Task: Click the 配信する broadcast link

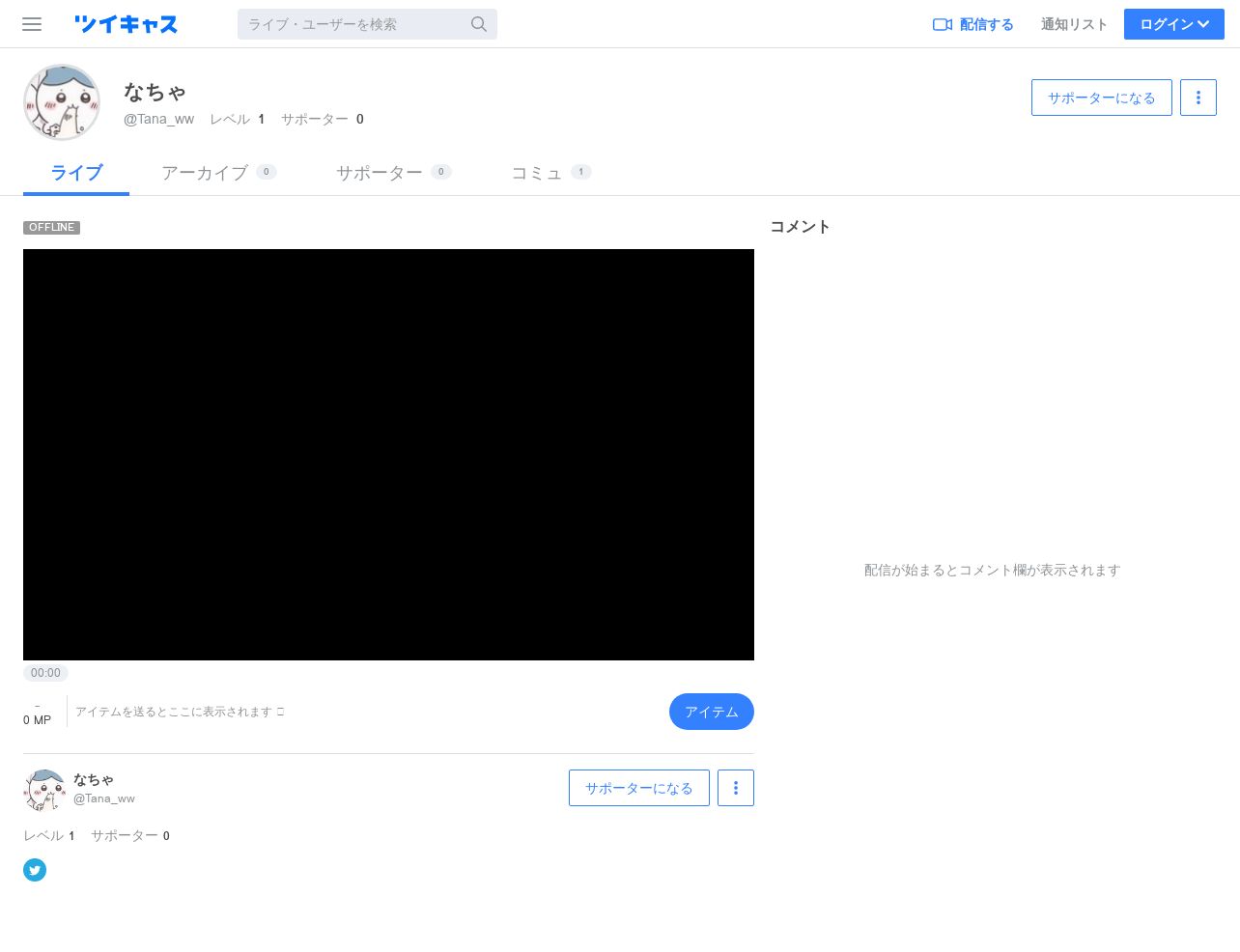Action: tap(973, 24)
